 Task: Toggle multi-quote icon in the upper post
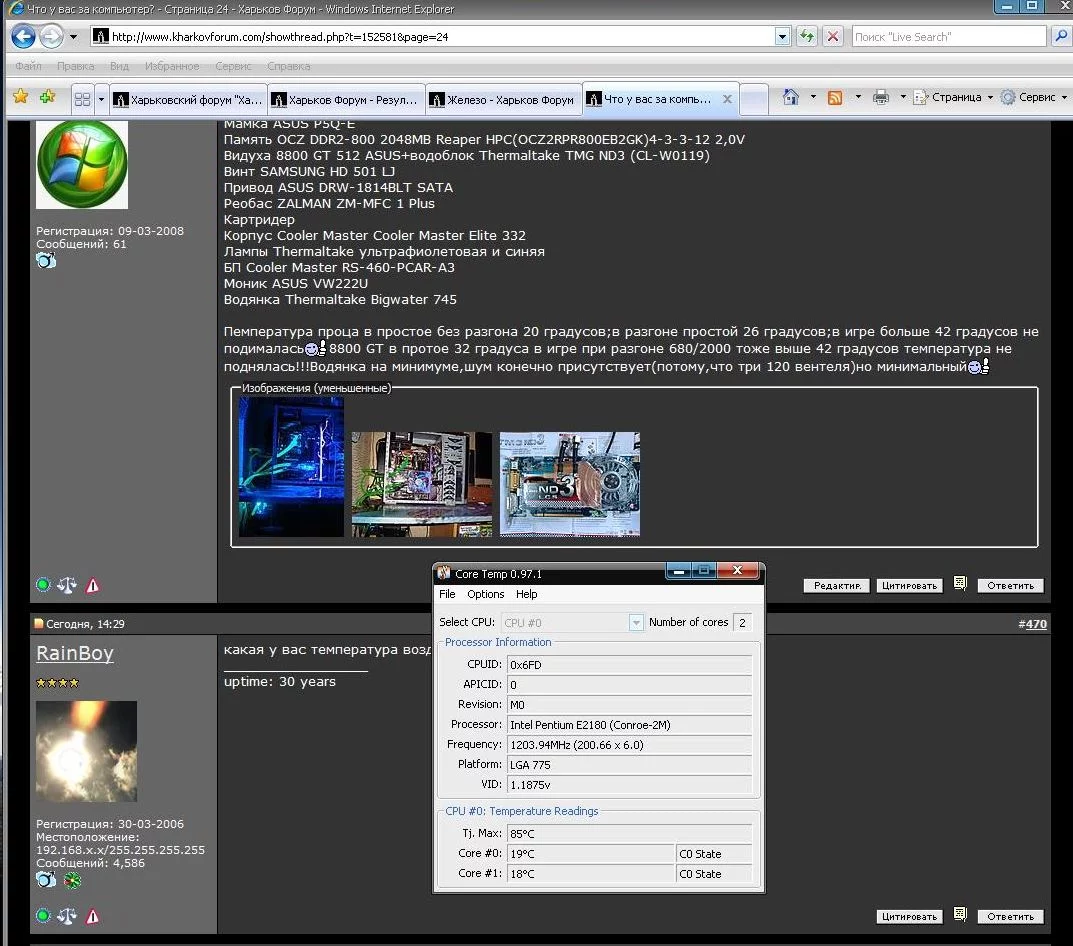[960, 583]
